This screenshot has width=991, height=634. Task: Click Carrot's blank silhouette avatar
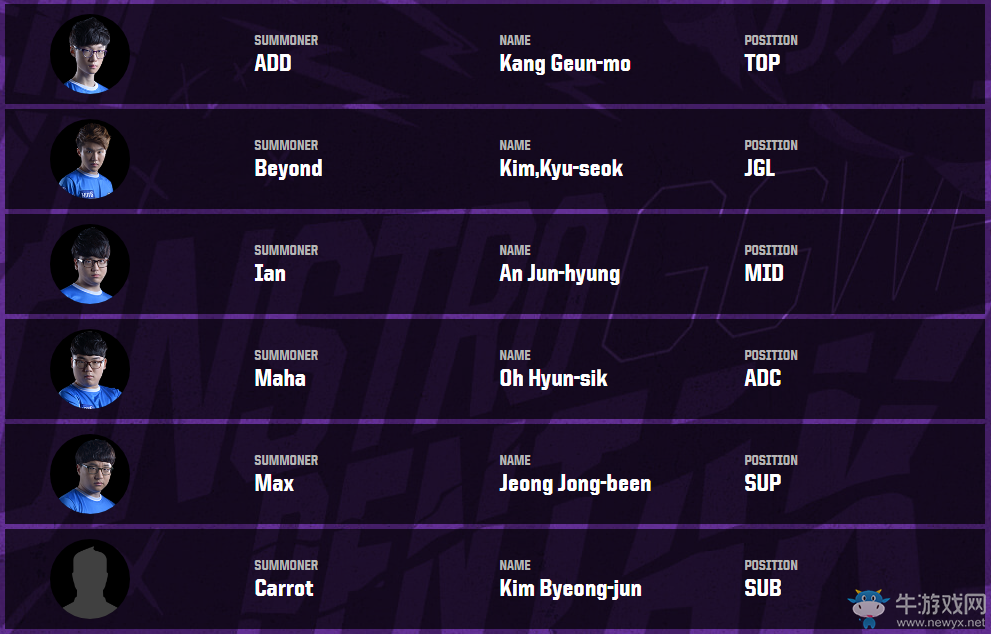(x=90, y=579)
